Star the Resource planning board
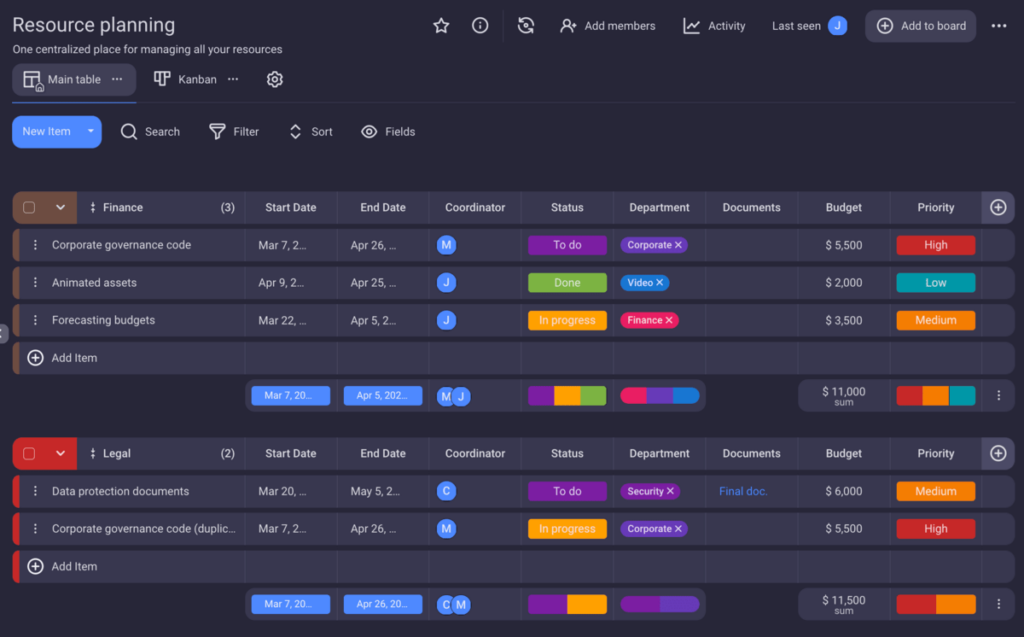Image resolution: width=1024 pixels, height=637 pixels. pyautogui.click(x=441, y=26)
